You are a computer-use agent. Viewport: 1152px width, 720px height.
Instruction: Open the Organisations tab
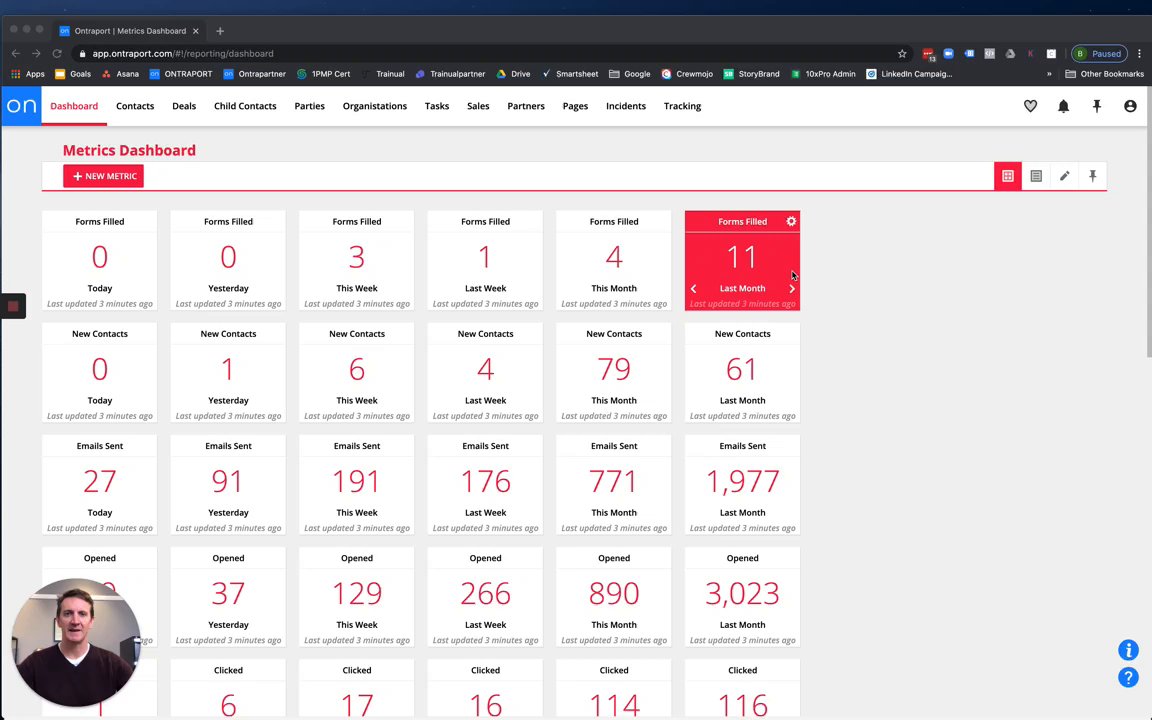[x=375, y=106]
